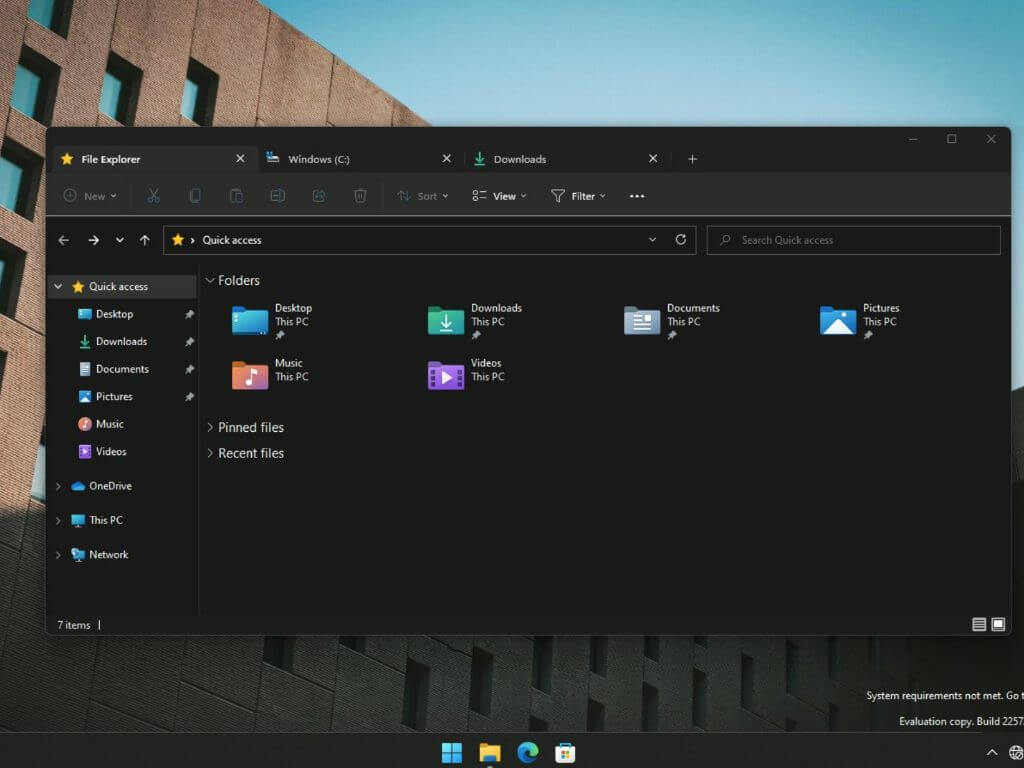
Task: Click pin icon beside Pictures in navigation pane
Action: (x=189, y=397)
